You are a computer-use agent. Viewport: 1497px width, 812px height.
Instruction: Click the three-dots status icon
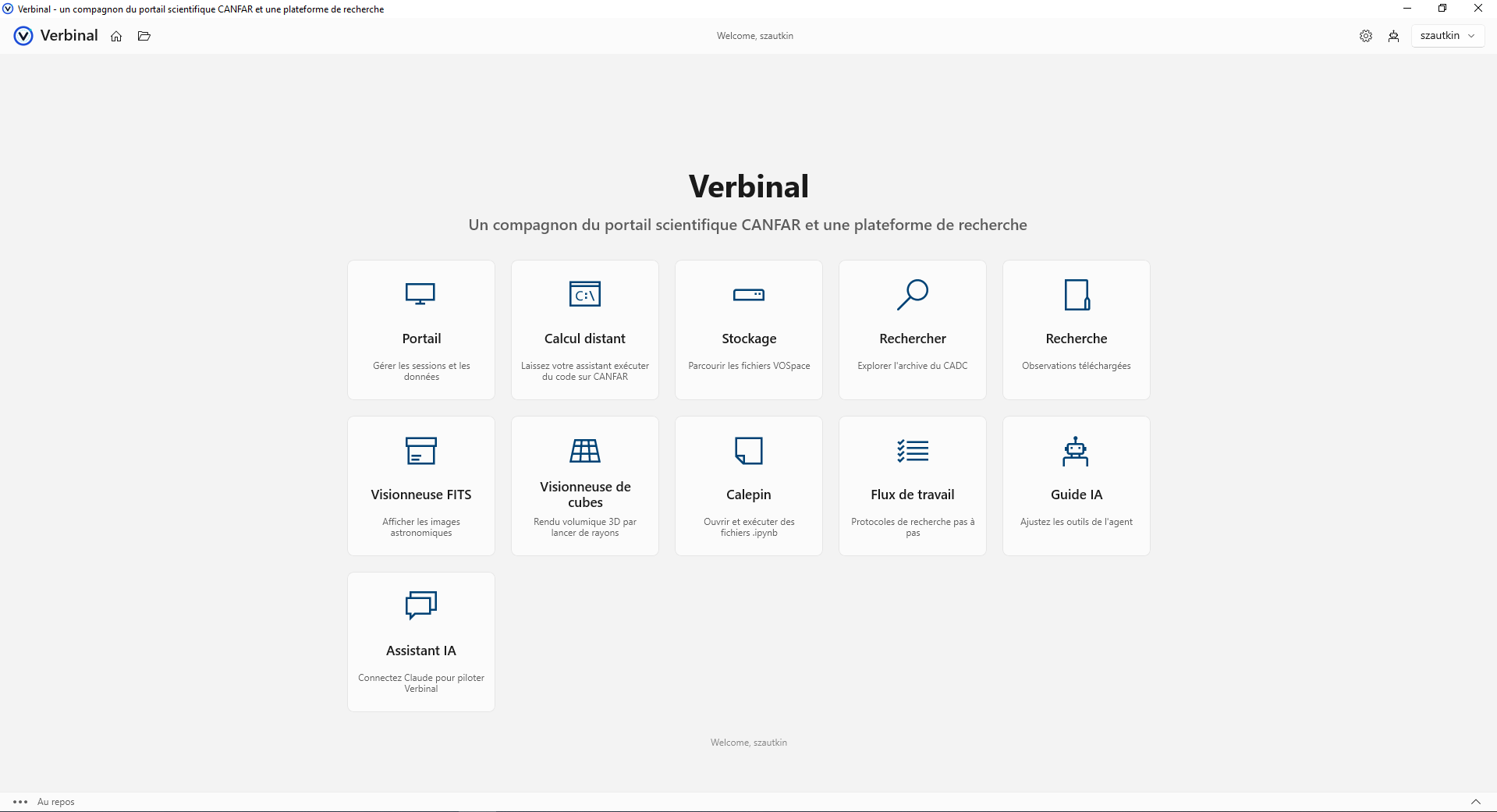coord(21,802)
